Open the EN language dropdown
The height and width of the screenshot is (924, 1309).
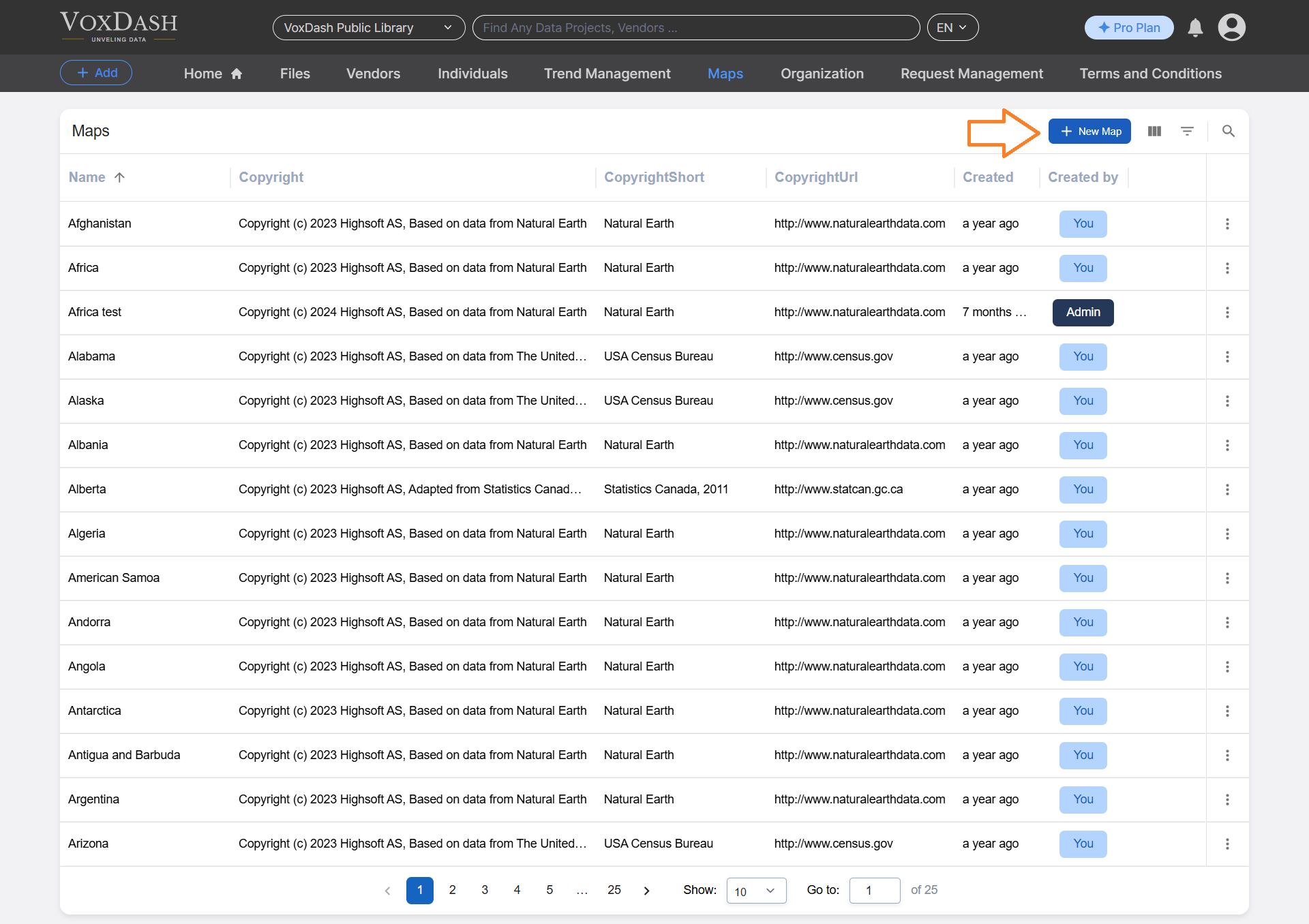click(952, 28)
